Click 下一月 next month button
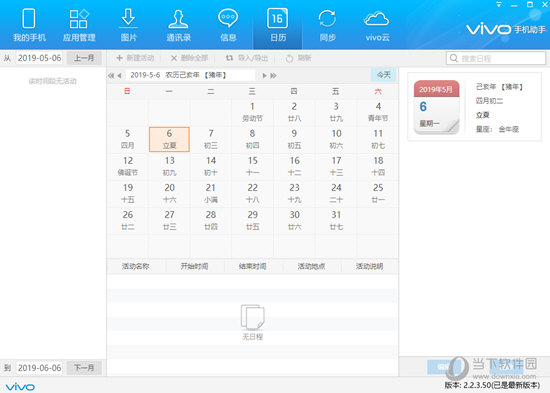Screen dimensions: 550x393 click(x=84, y=368)
